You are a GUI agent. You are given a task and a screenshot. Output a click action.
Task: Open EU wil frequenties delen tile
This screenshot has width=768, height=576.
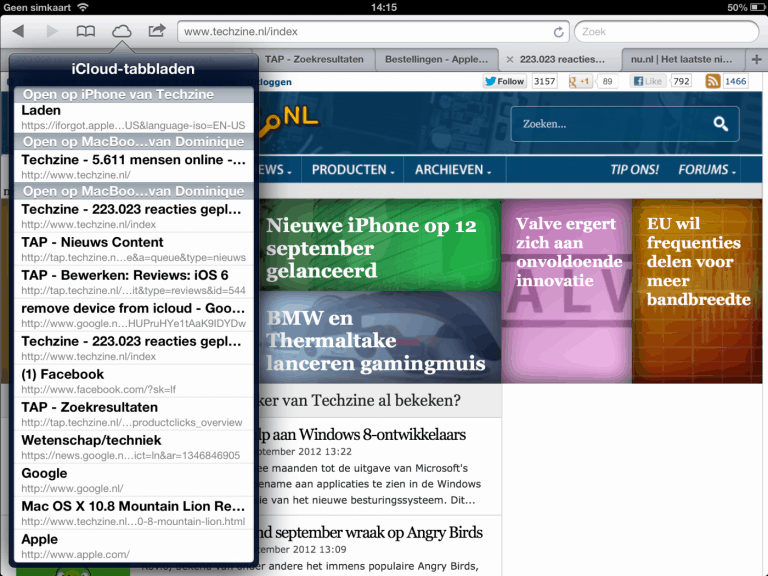(x=697, y=291)
